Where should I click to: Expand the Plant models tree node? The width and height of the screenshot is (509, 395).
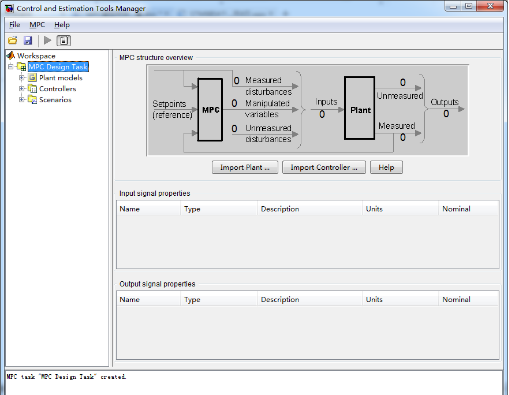(22, 78)
